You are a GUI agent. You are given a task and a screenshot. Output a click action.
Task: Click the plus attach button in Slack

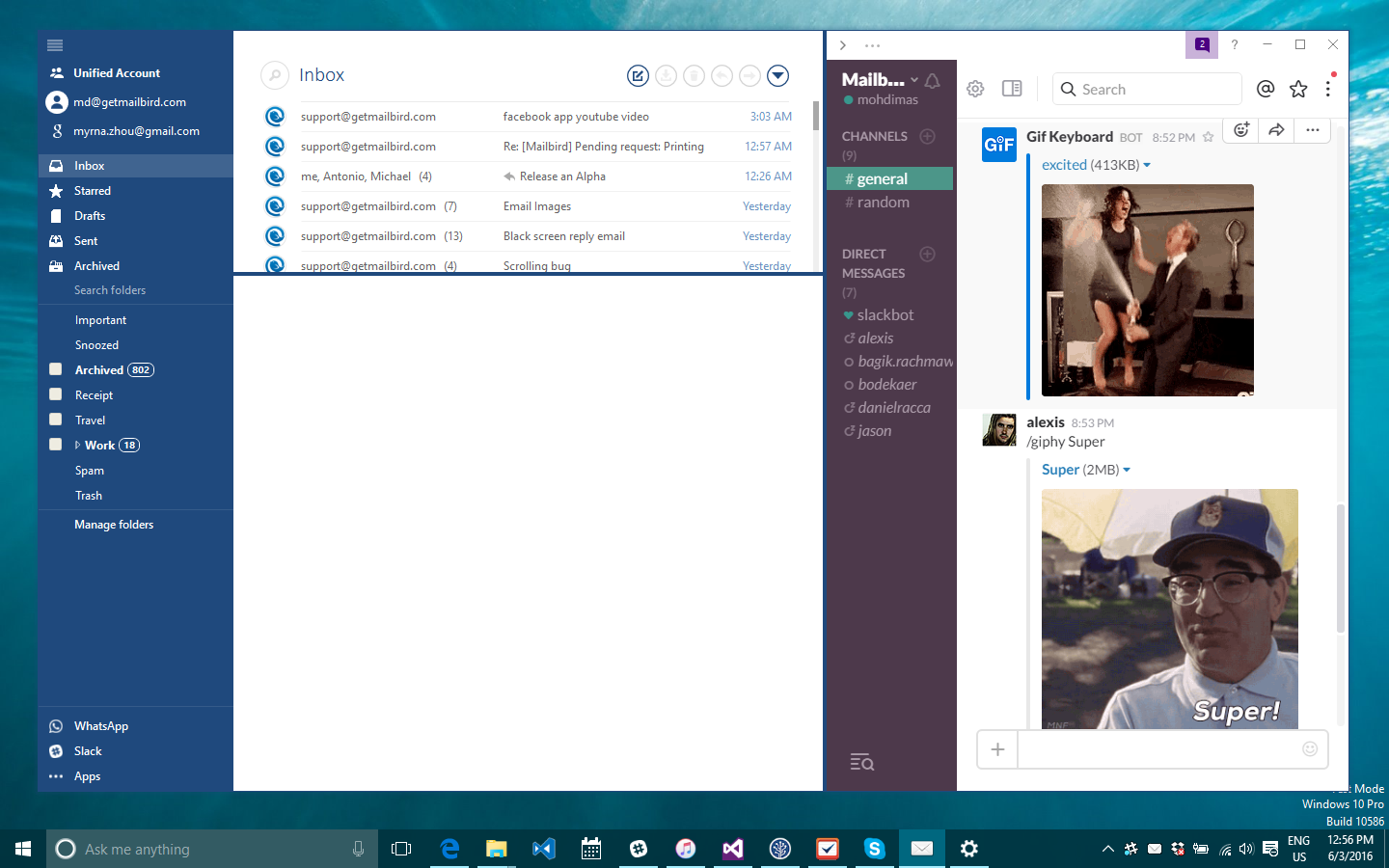coord(997,749)
